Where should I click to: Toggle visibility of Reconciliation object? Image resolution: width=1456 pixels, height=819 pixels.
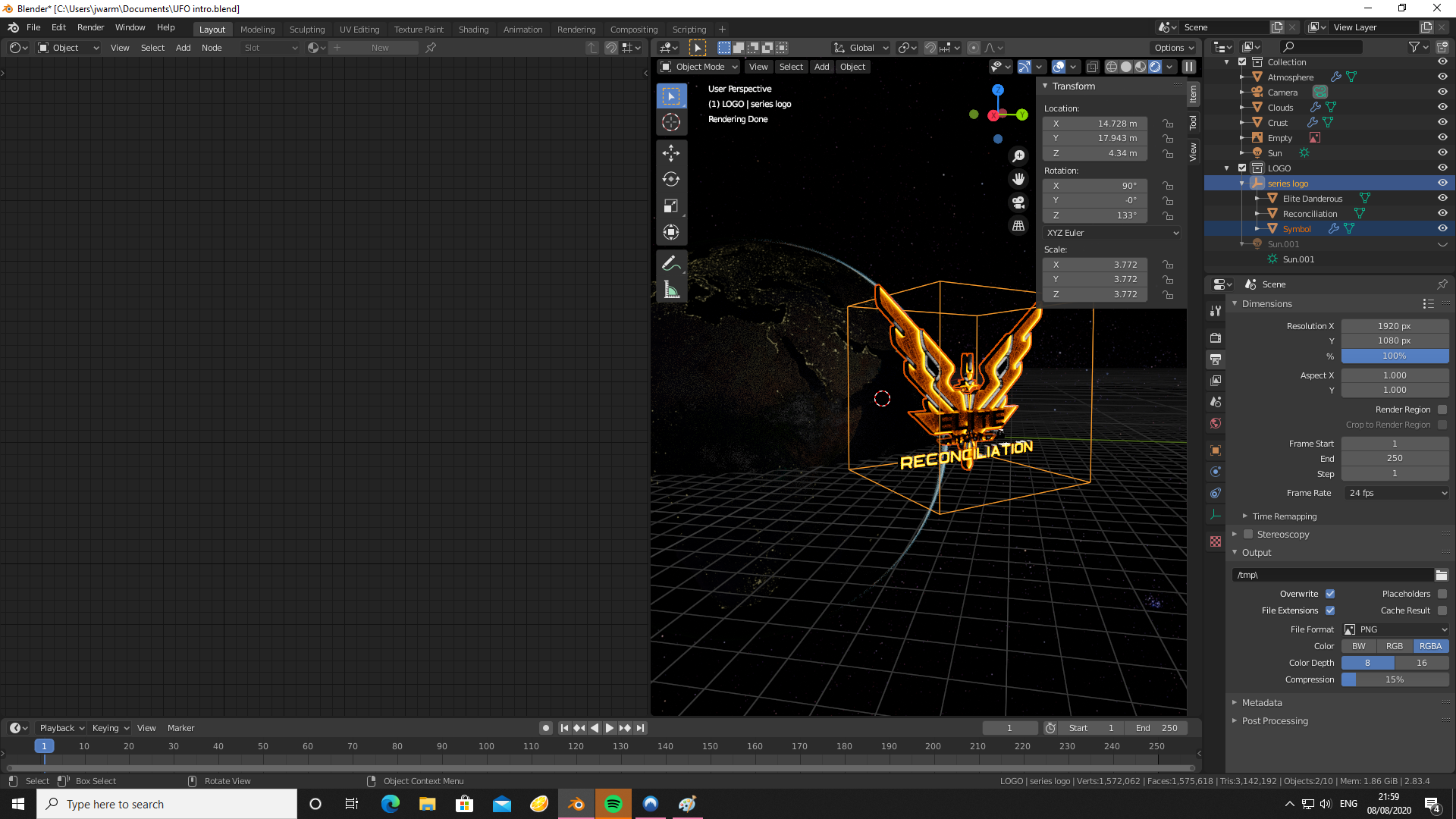pyautogui.click(x=1442, y=213)
